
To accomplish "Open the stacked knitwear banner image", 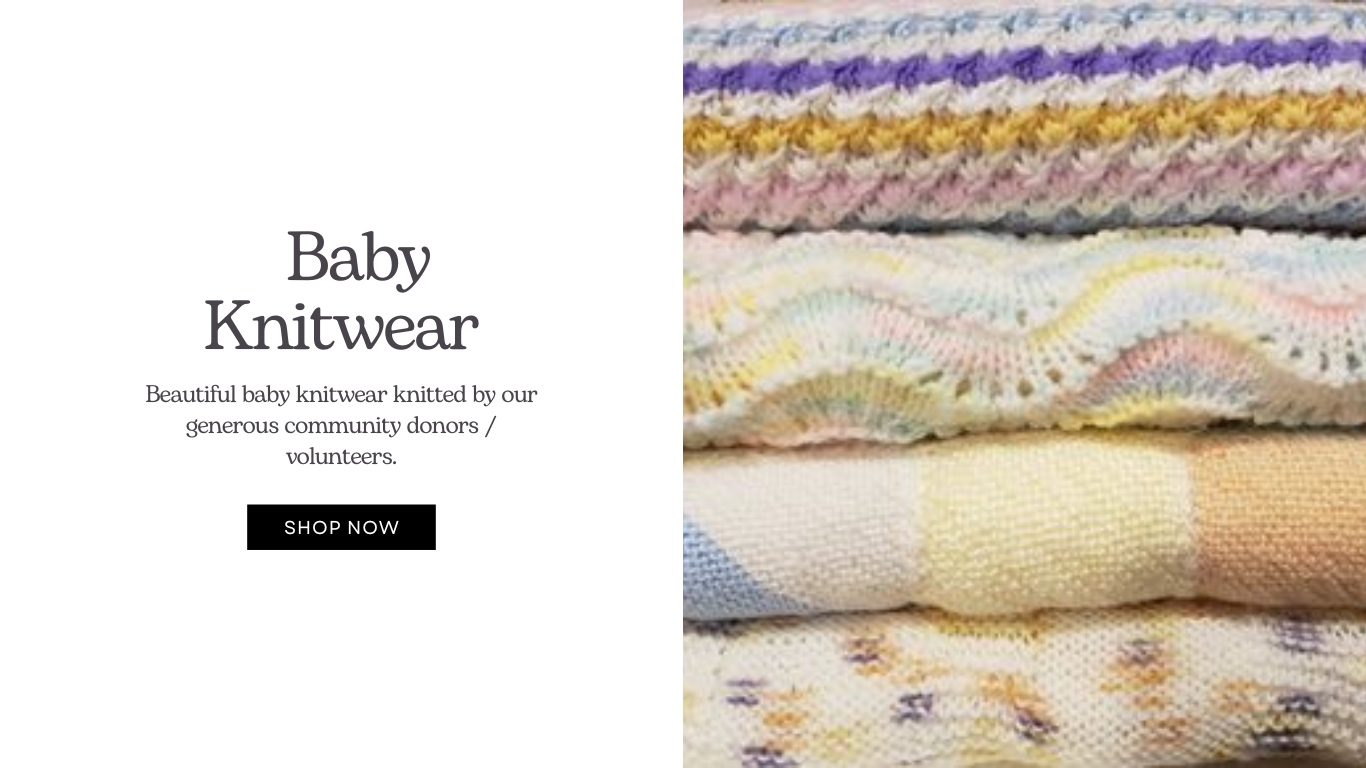I will [1024, 384].
